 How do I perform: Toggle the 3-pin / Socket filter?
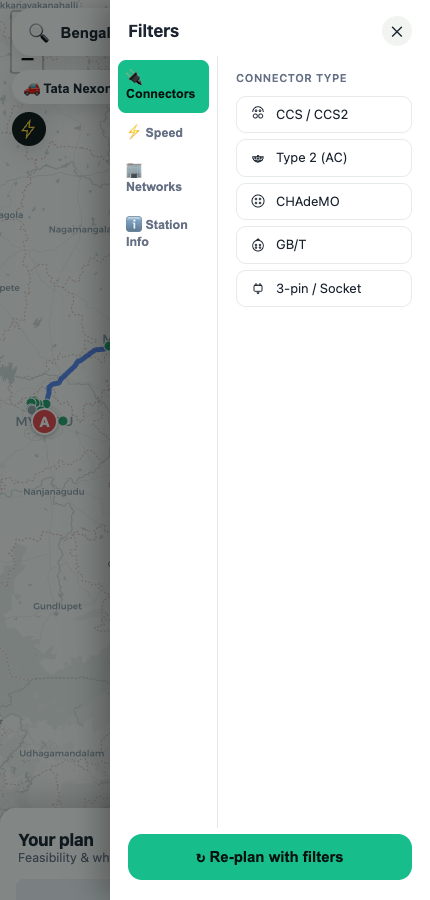click(x=324, y=289)
